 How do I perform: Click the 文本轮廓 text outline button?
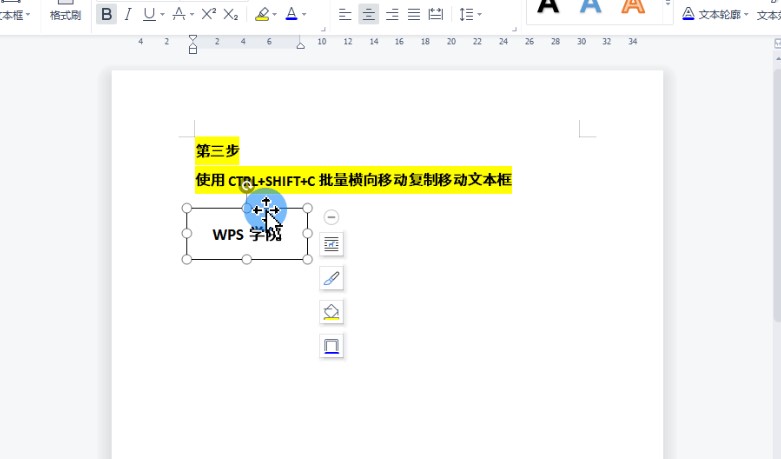(710, 14)
